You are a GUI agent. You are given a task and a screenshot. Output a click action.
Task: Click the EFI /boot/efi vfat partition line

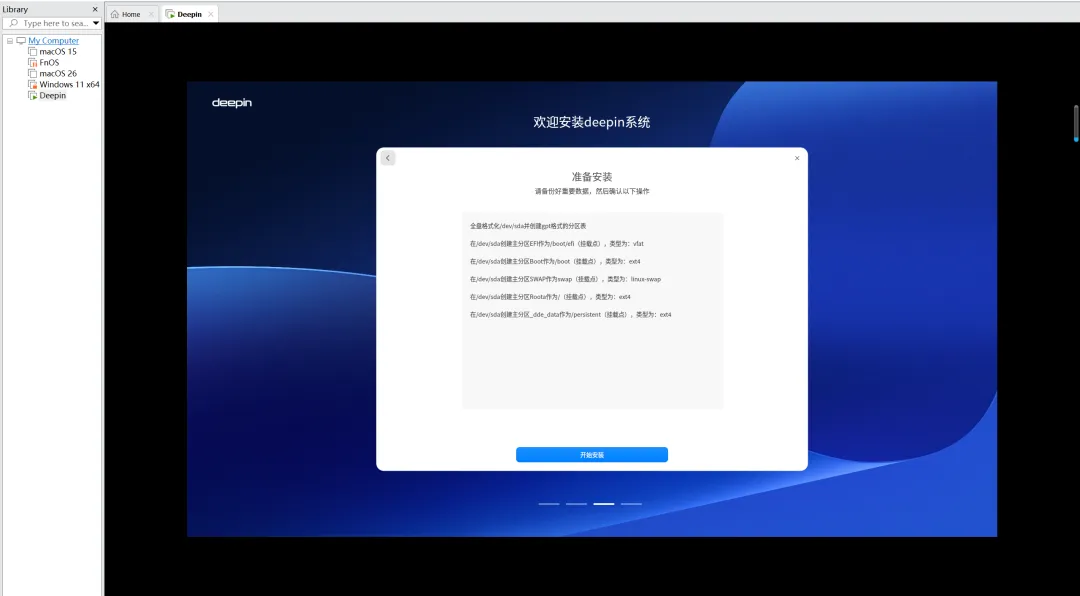click(557, 244)
